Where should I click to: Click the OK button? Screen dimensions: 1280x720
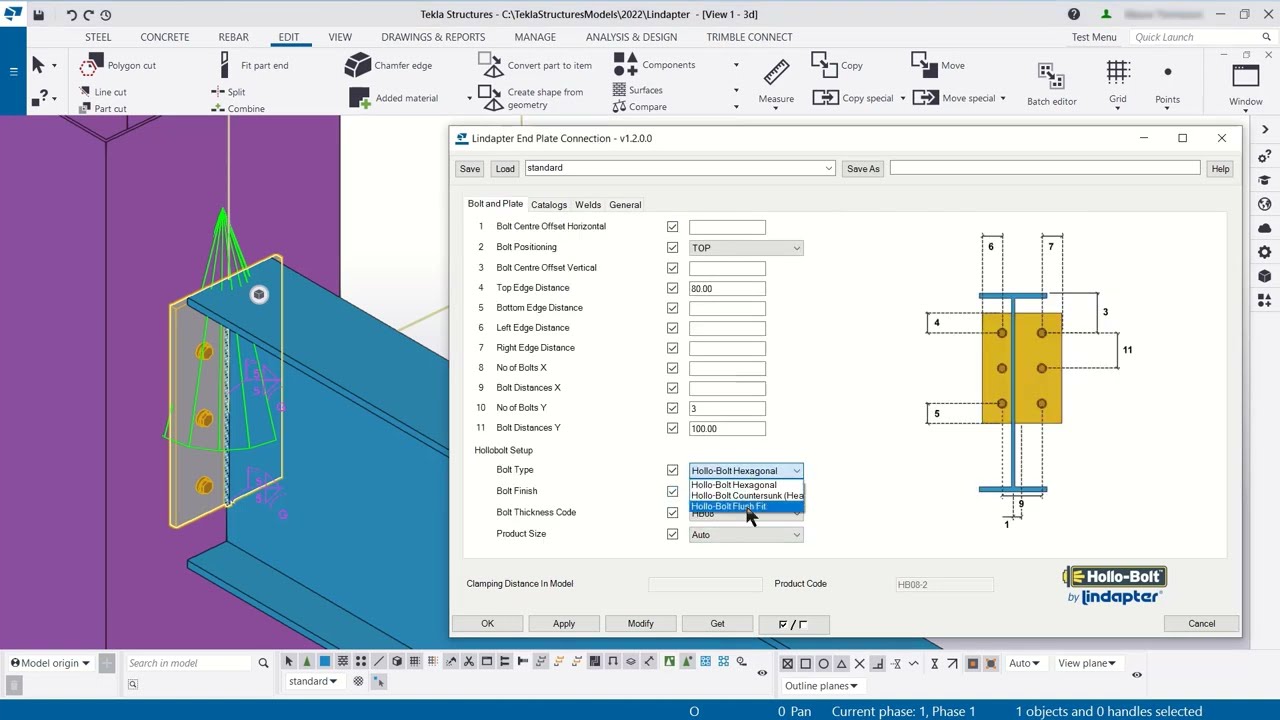[487, 624]
